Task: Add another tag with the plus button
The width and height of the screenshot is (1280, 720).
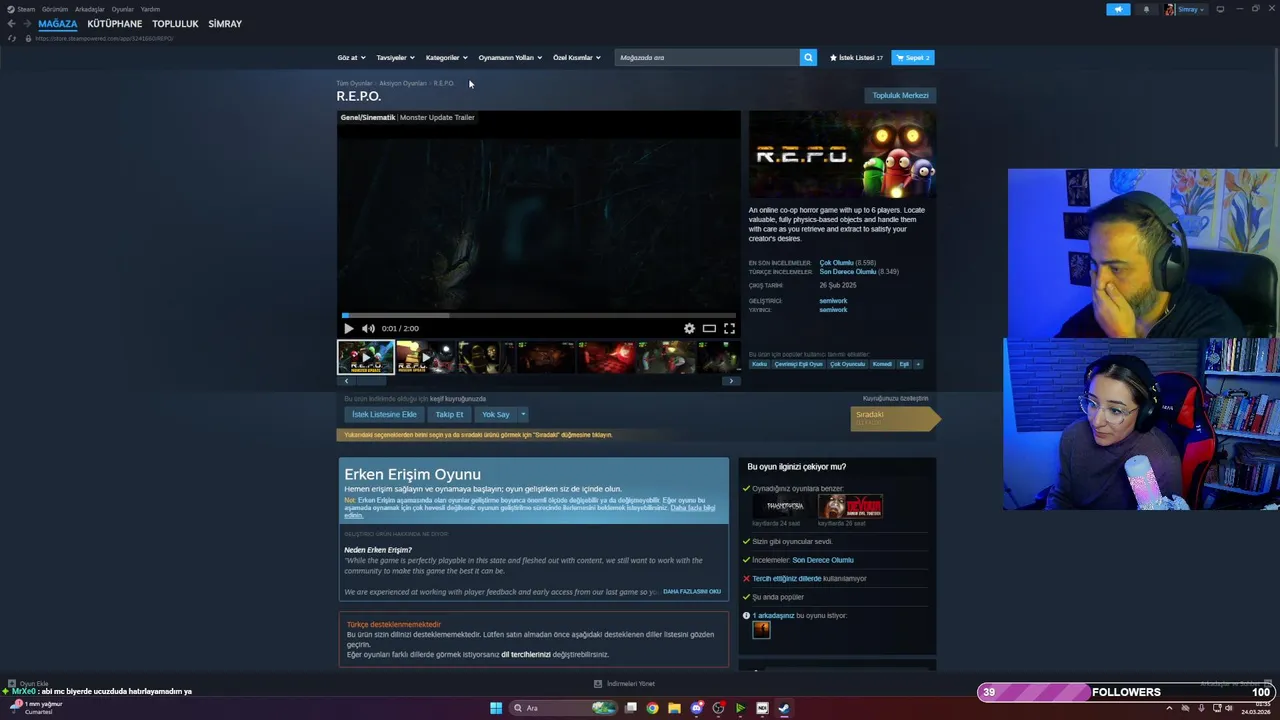Action: click(918, 364)
